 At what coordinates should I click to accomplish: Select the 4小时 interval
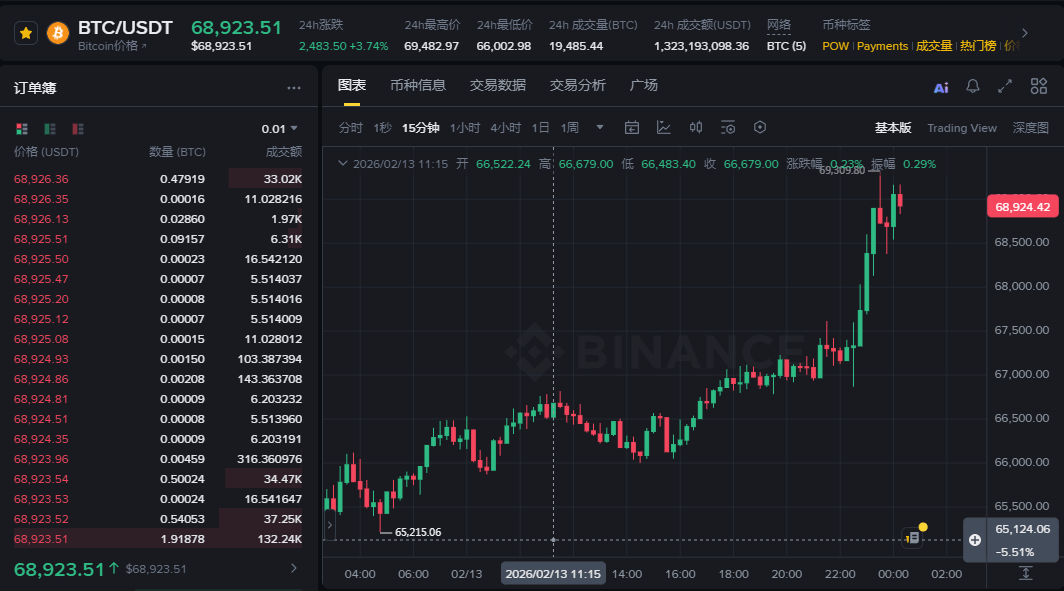point(506,128)
